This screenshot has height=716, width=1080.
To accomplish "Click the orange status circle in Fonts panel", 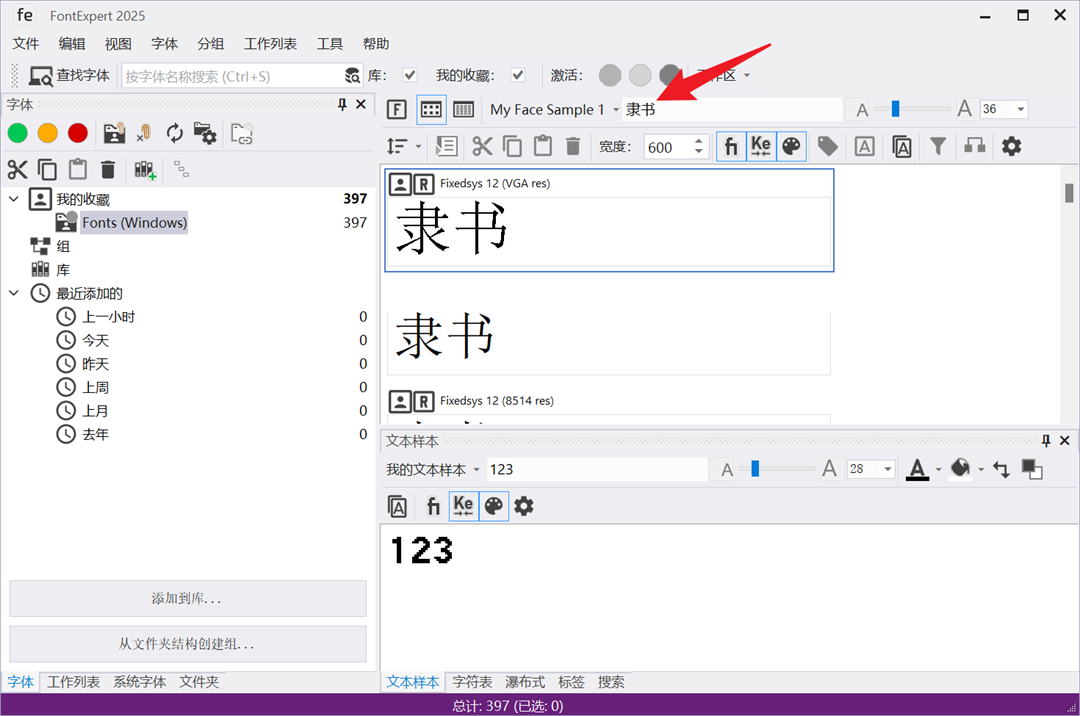I will (48, 133).
